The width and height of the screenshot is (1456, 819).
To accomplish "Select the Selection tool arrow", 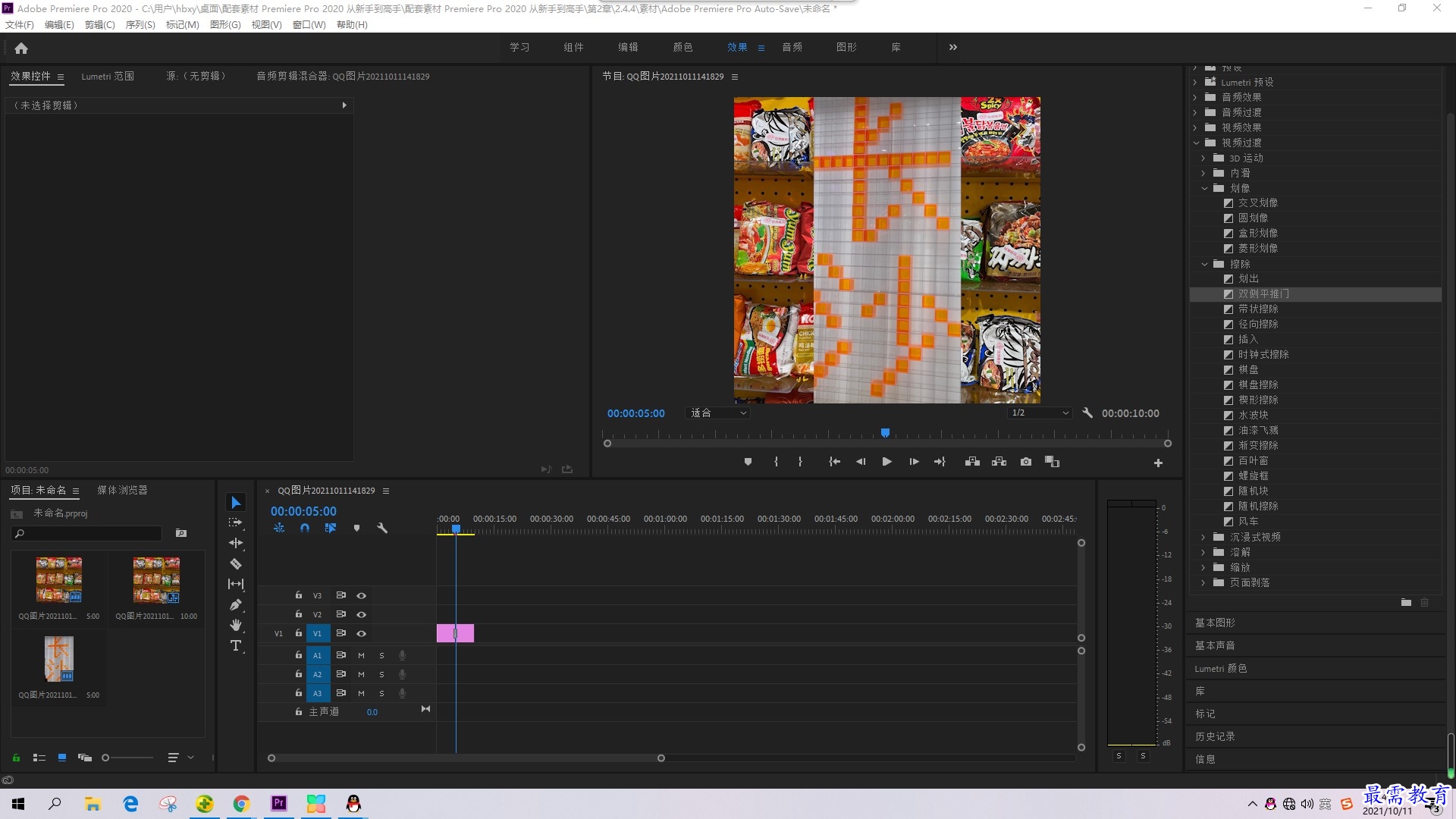I will (x=236, y=503).
